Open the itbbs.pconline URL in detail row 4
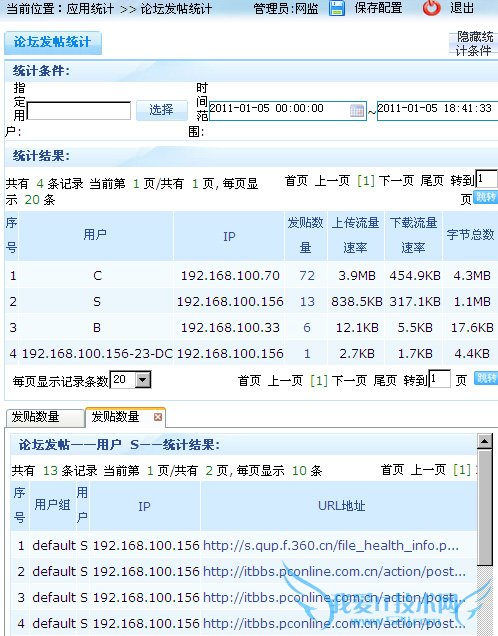Image resolution: width=498 pixels, height=636 pixels. tap(334, 623)
